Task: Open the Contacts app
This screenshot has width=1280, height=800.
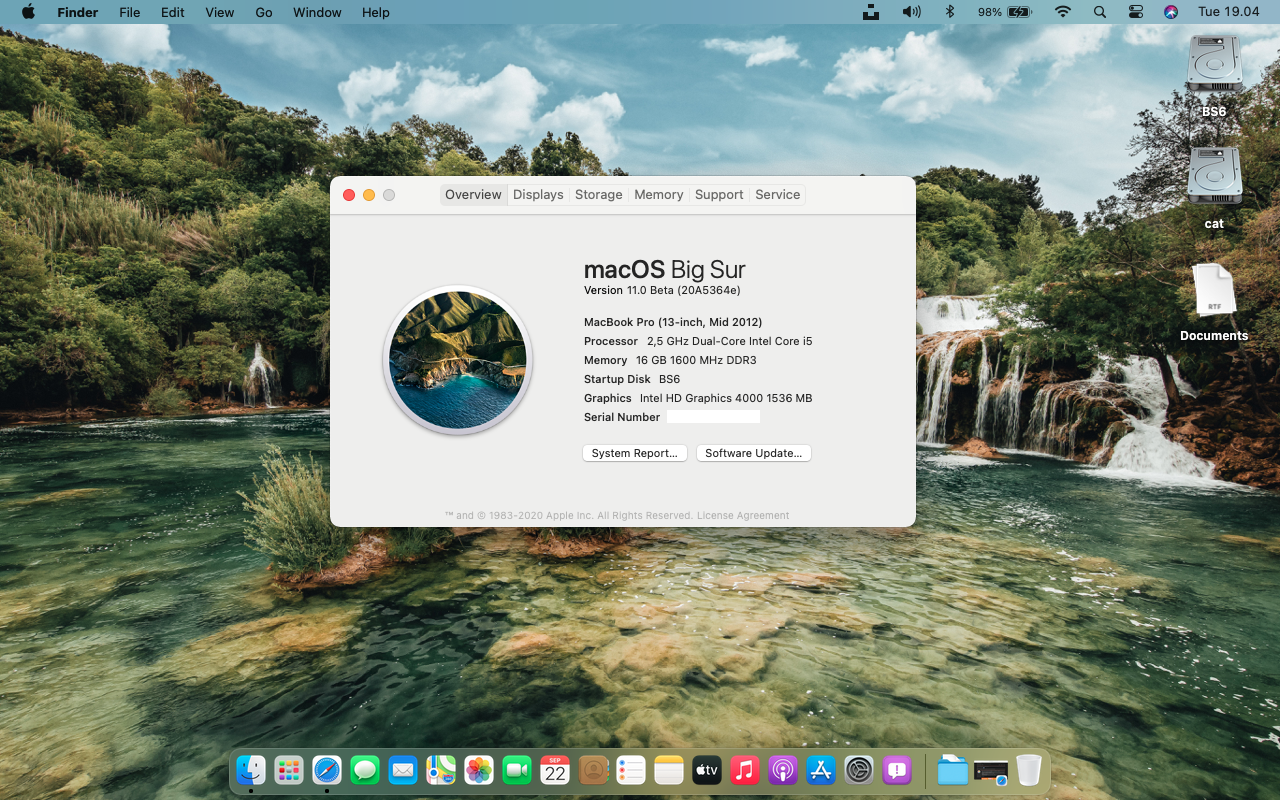Action: click(593, 770)
